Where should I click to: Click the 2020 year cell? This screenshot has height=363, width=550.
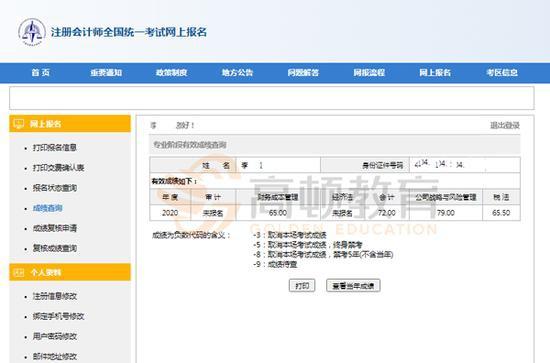(x=170, y=213)
